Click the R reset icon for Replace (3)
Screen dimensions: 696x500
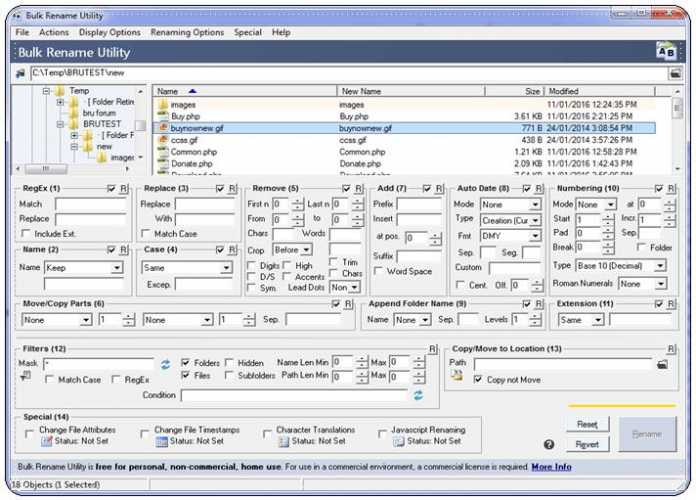pos(233,189)
